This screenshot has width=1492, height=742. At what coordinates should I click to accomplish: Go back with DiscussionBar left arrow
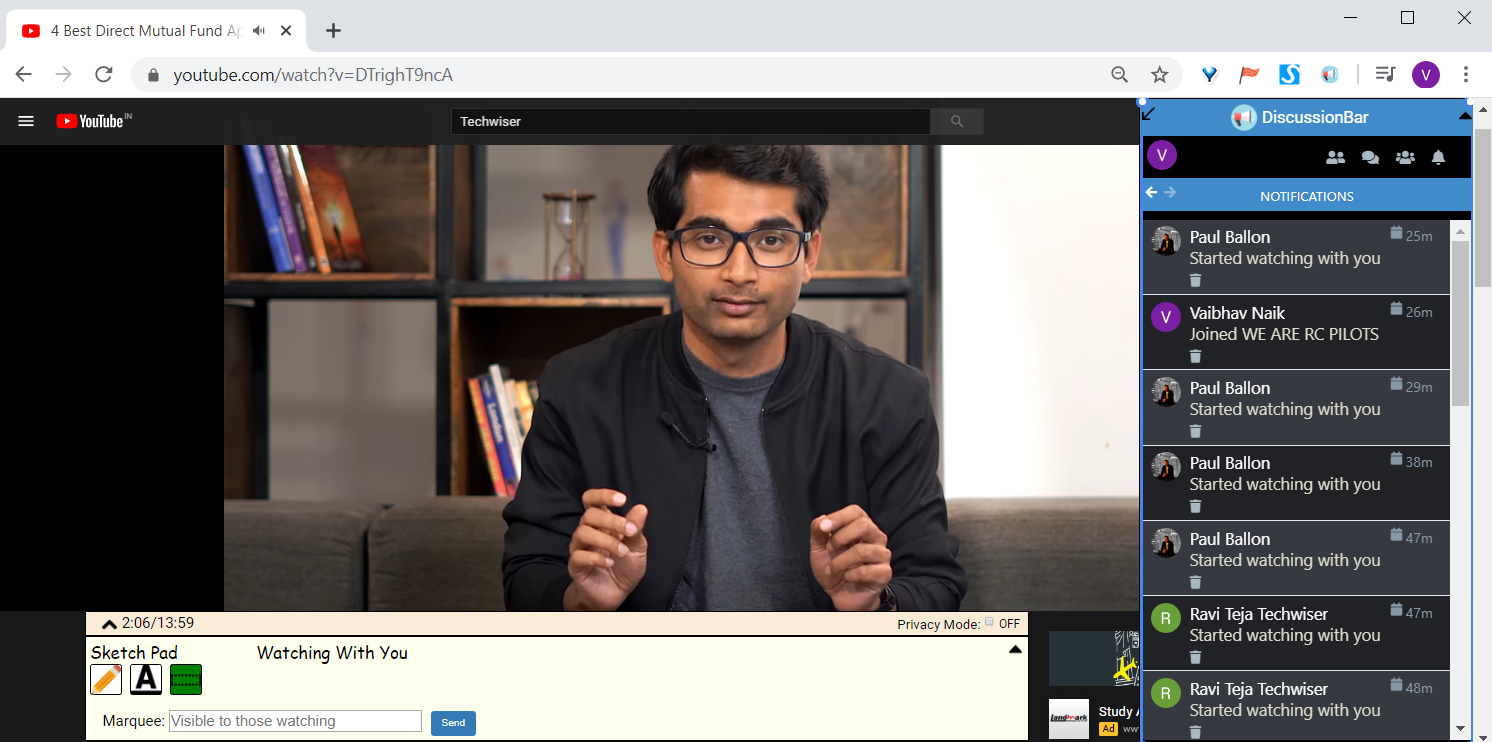[1151, 192]
